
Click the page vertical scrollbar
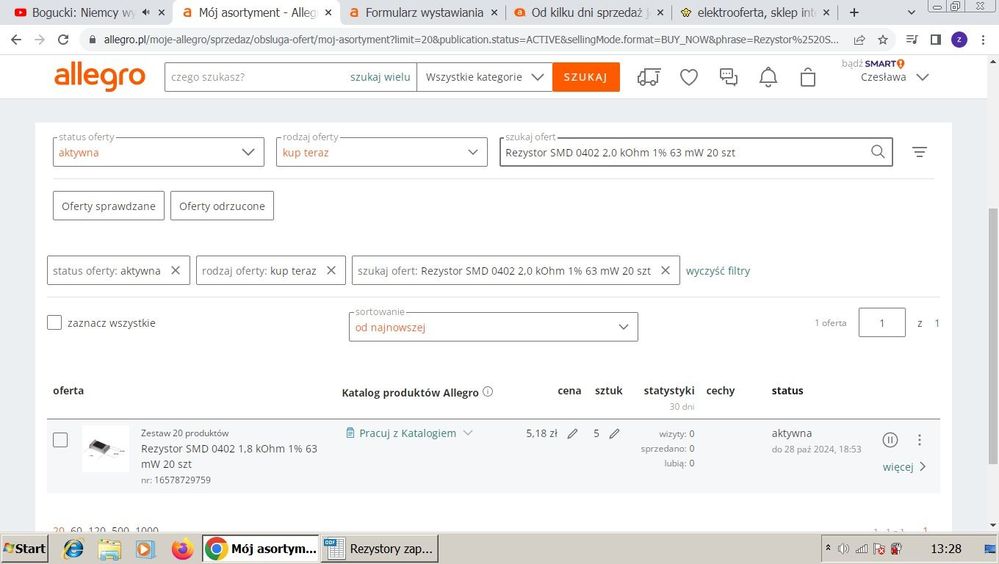click(x=993, y=335)
